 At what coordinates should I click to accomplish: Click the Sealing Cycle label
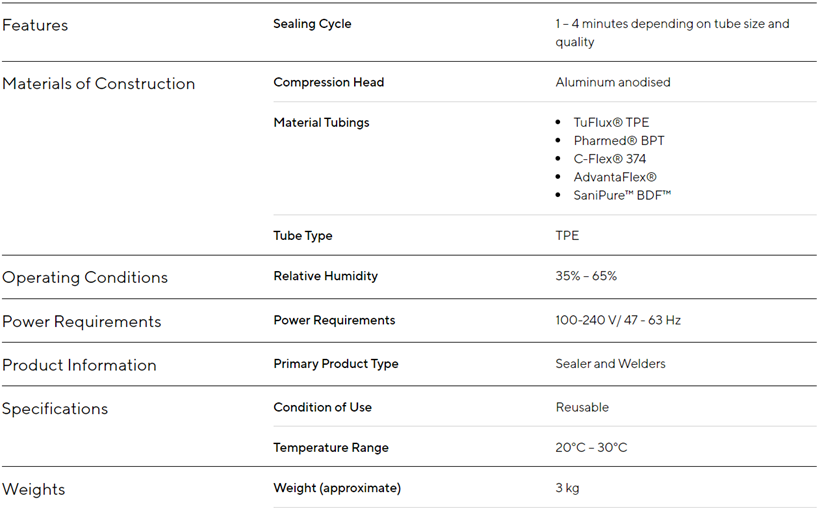[312, 24]
